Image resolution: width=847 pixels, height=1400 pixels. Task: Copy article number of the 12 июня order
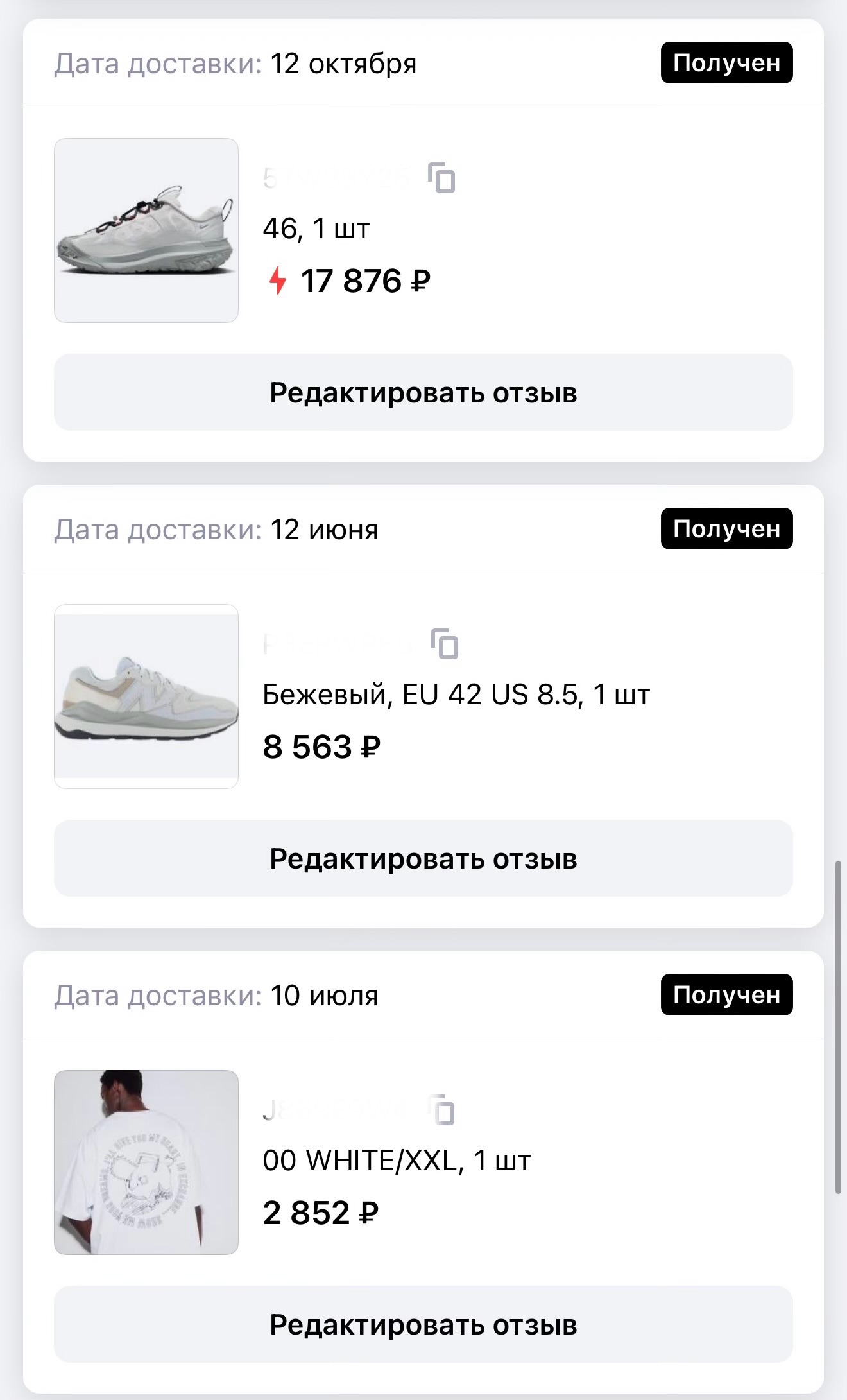click(x=445, y=644)
